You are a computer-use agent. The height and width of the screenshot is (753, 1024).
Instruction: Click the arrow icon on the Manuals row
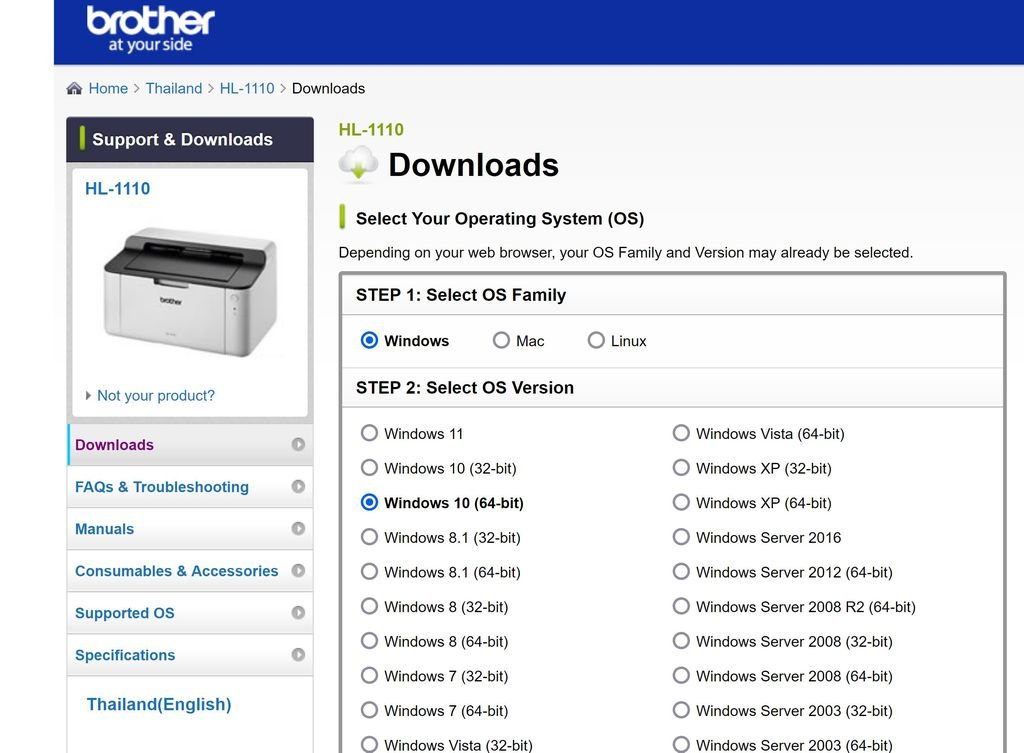coord(298,528)
